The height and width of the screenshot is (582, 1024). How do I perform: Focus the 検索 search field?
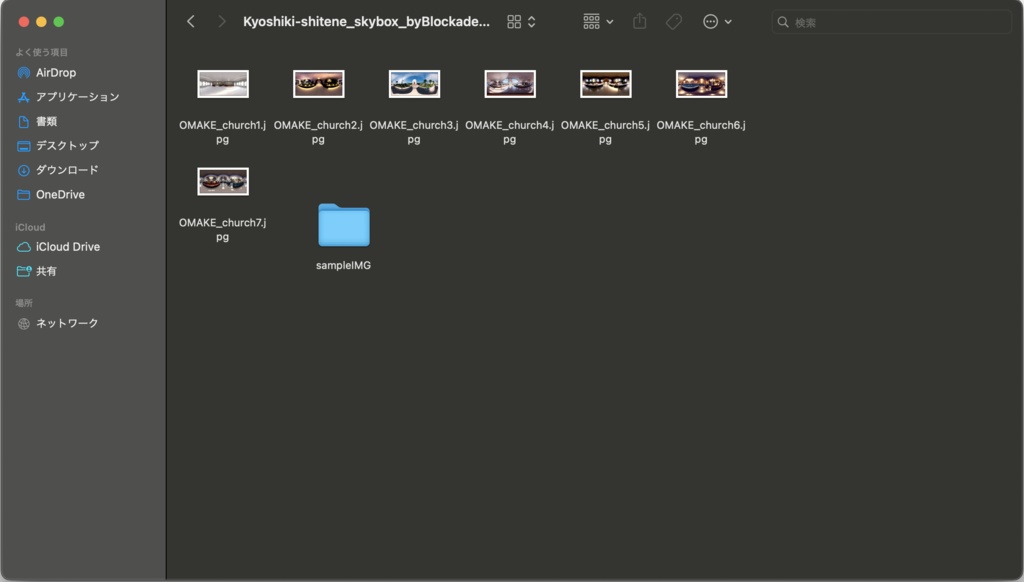point(891,22)
